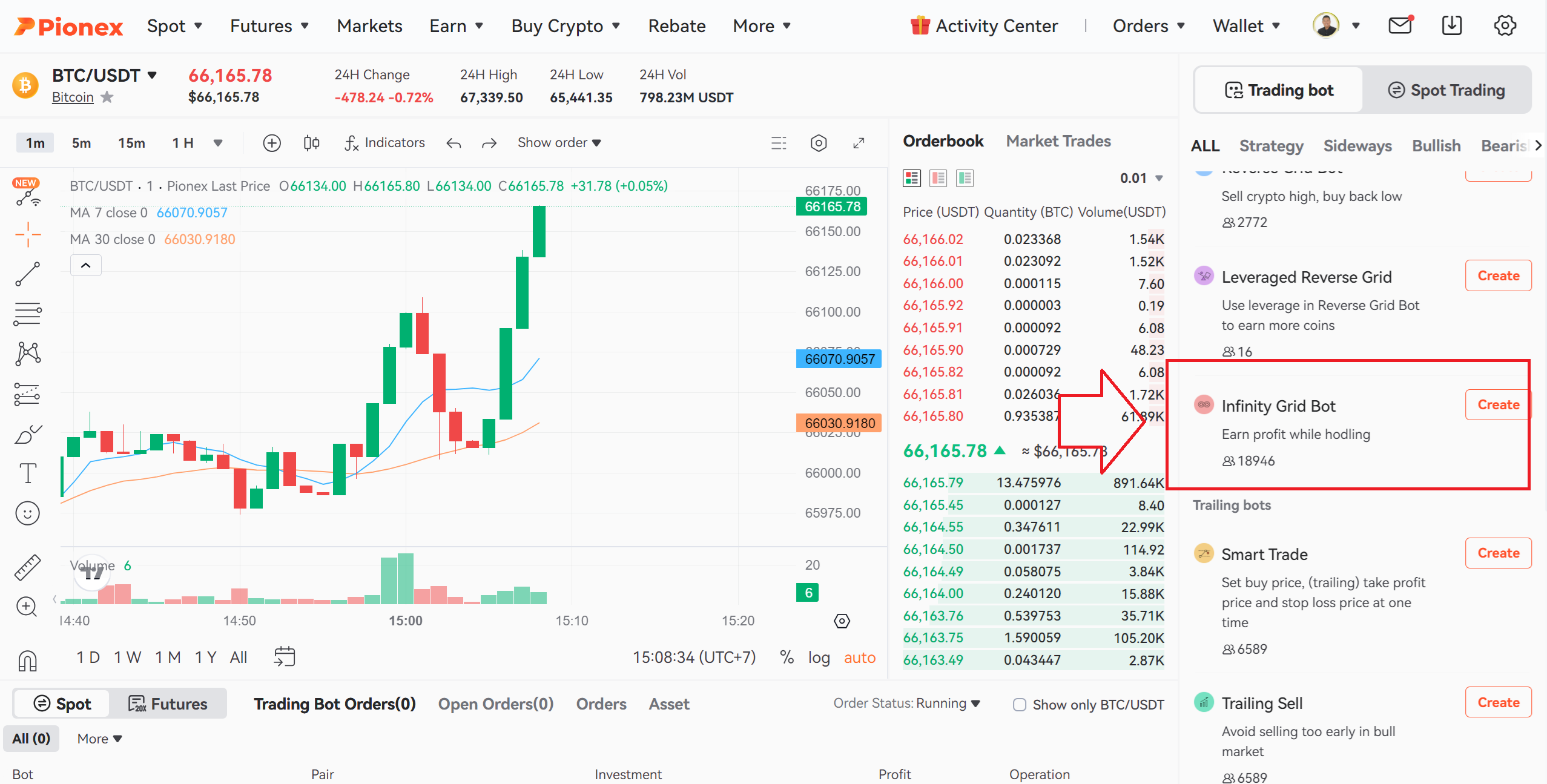Check Show only BTC/USDT
The image size is (1547, 784).
coord(1020,705)
